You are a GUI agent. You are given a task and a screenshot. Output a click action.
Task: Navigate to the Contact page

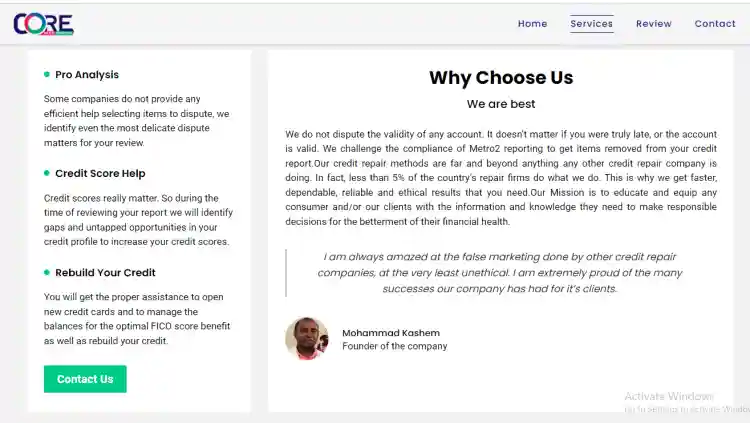715,24
